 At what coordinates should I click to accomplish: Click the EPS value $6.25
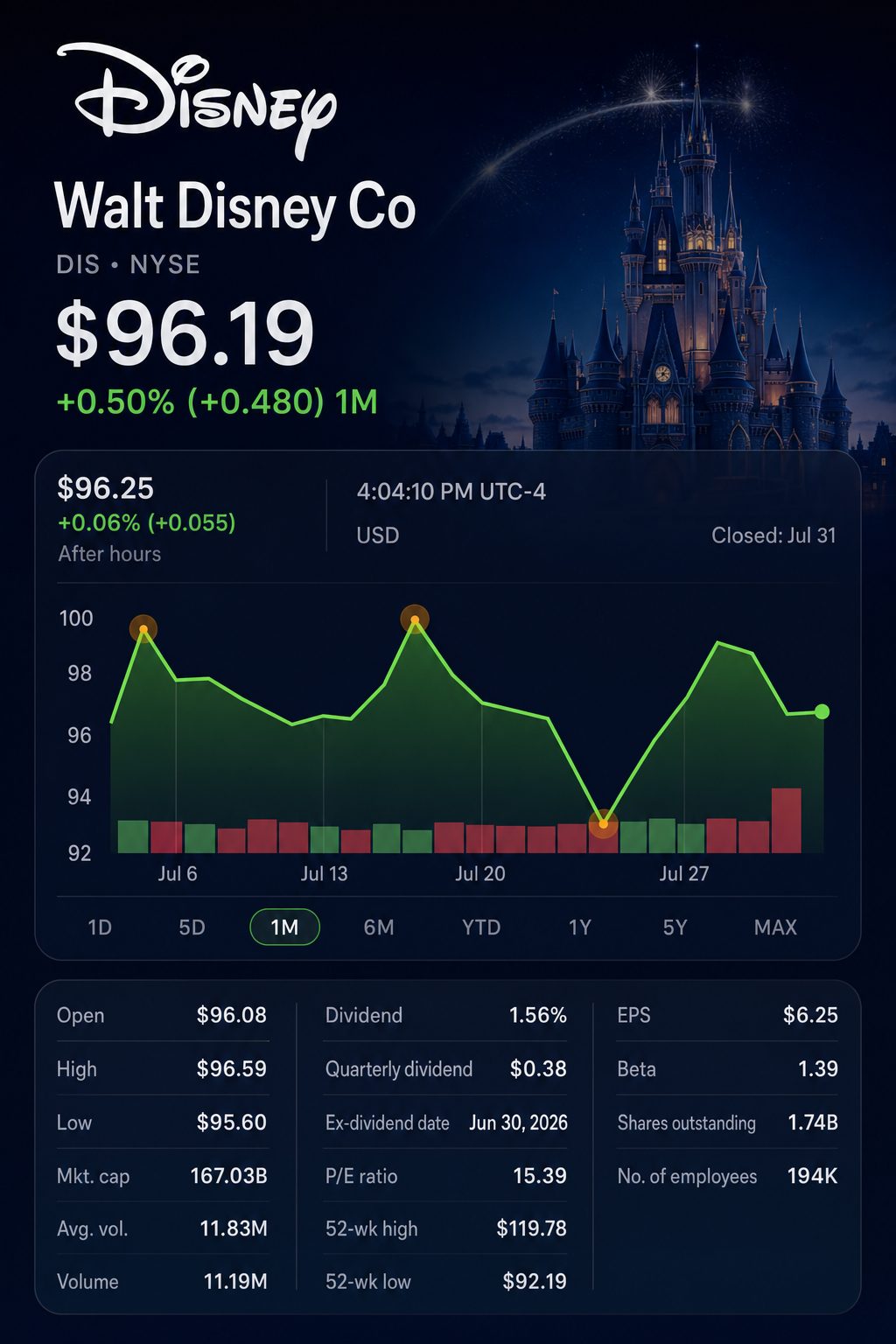810,1015
